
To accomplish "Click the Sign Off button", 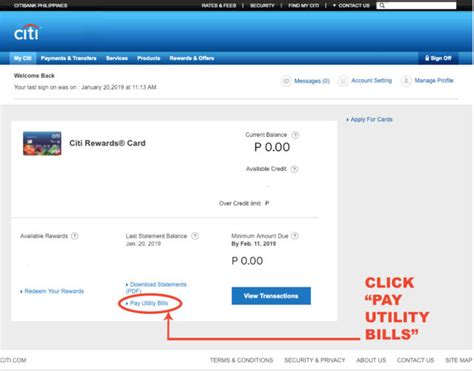I will coord(438,58).
